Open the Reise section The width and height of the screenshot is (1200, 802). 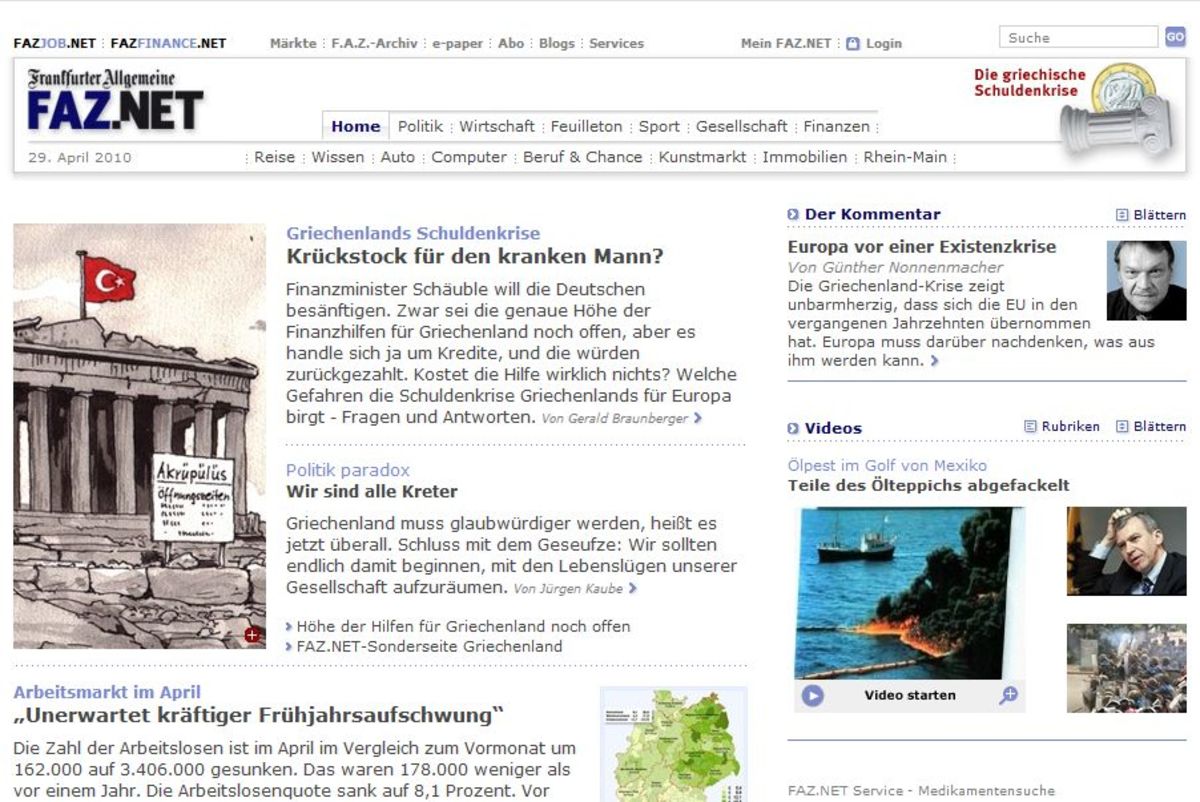pyautogui.click(x=275, y=157)
